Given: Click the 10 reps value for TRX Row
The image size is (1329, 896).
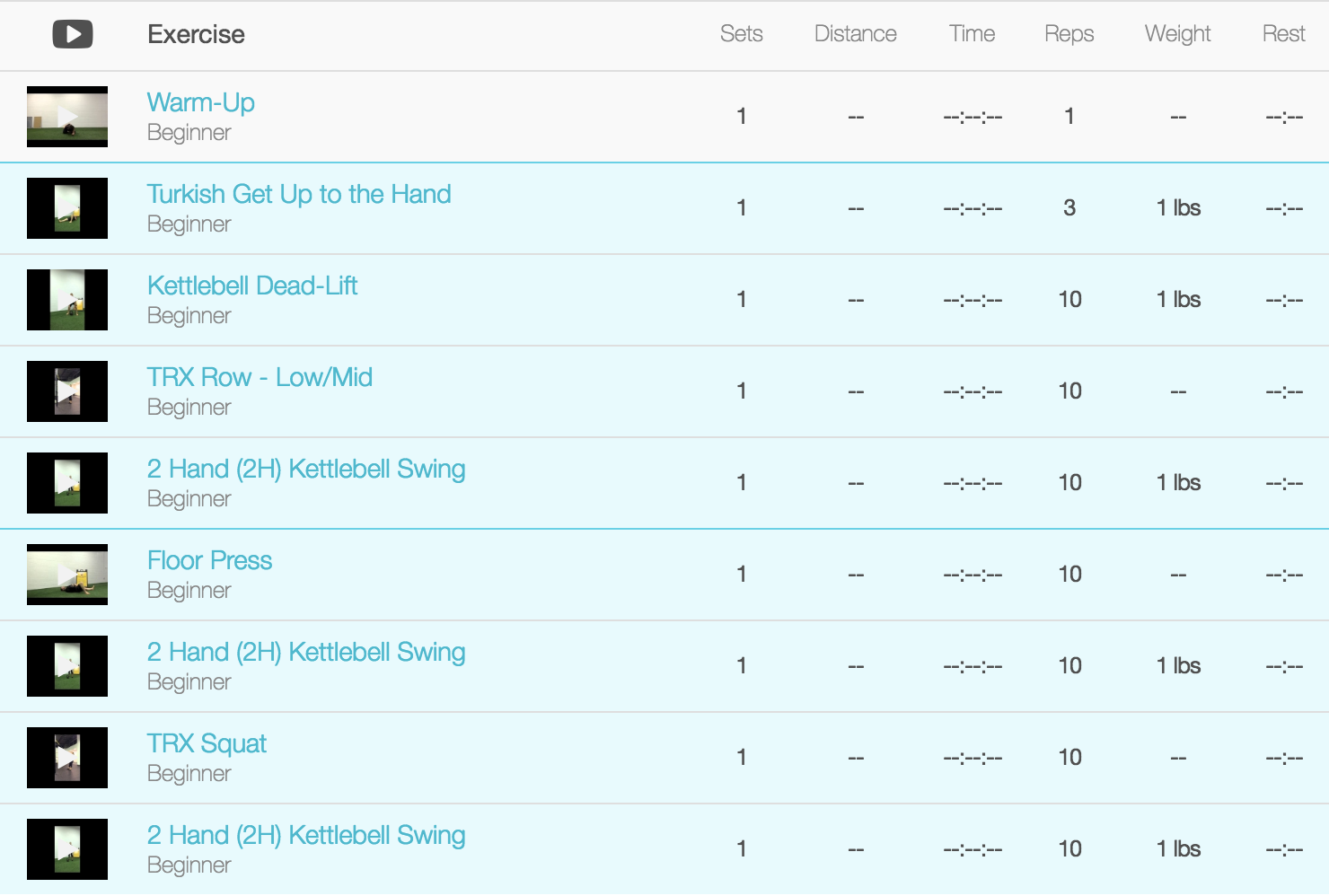Looking at the screenshot, I should (1069, 391).
